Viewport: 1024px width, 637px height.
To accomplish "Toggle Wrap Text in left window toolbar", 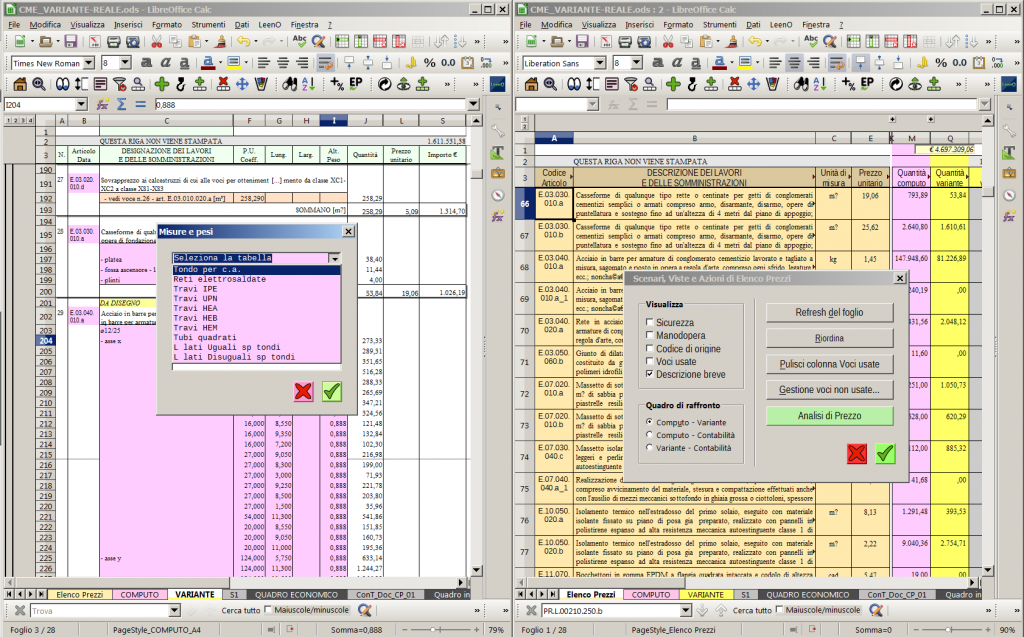I will click(x=325, y=63).
